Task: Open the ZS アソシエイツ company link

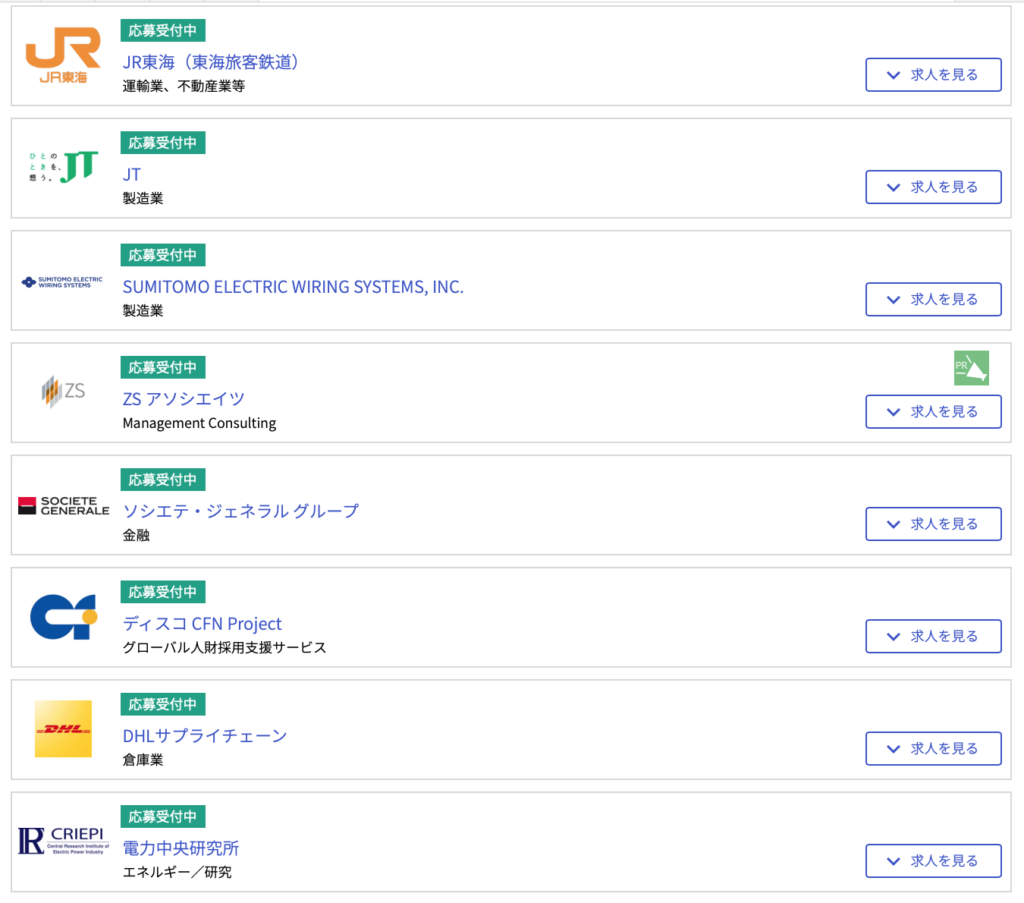Action: [x=184, y=399]
